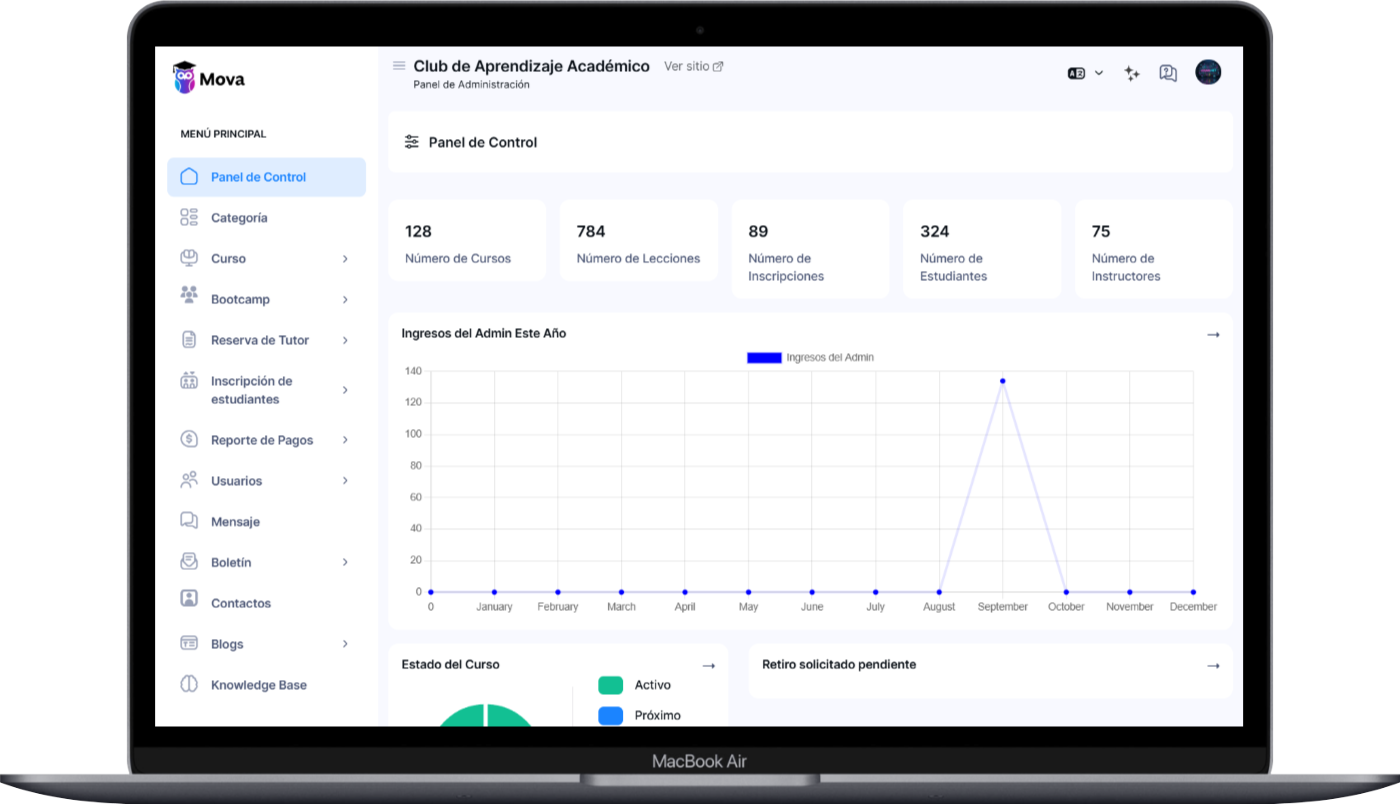Select Panel de Control in sidebar
Viewport: 1400px width, 804px height.
pos(258,177)
